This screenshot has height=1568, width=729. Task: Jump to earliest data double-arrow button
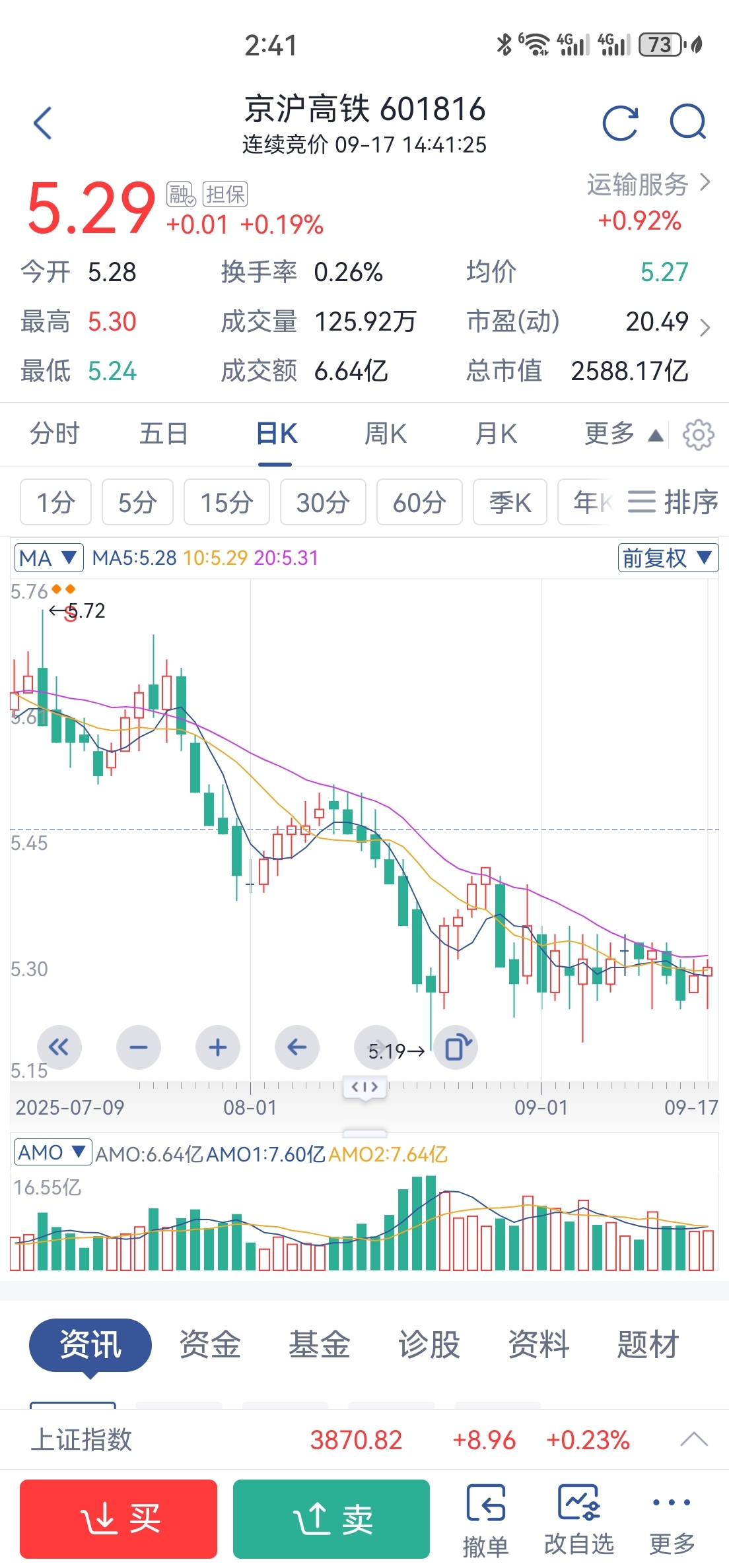click(59, 1047)
